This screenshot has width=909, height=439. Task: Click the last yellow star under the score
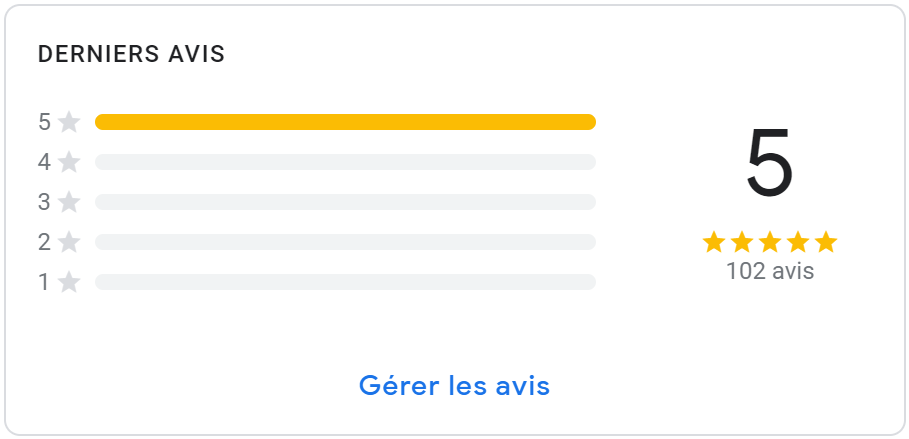point(826,242)
